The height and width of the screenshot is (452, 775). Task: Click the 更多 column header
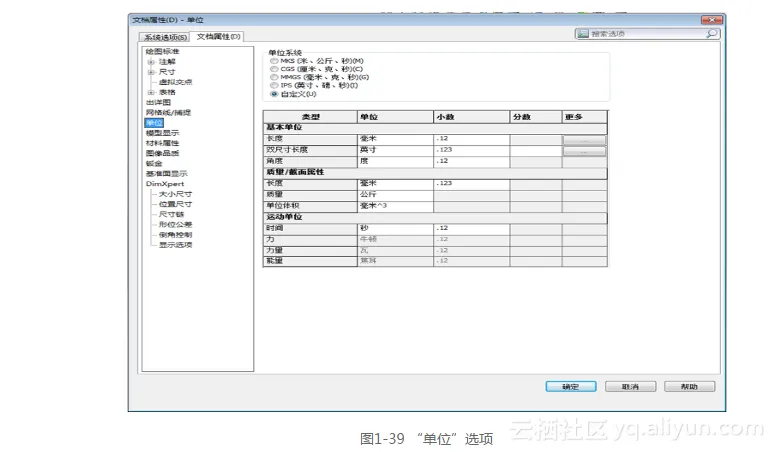585,117
